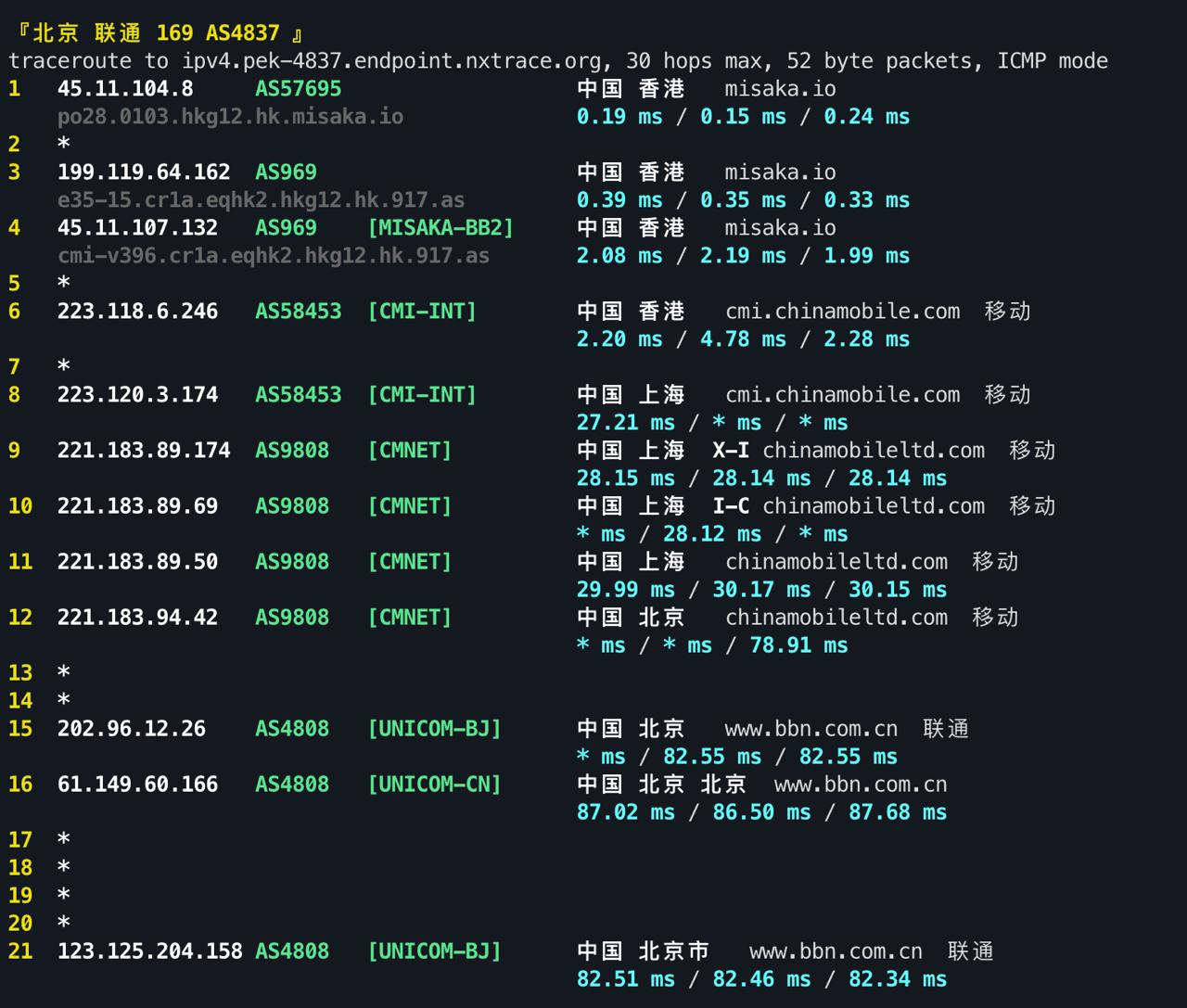Select the AS57695 label on hop 1

click(x=299, y=88)
